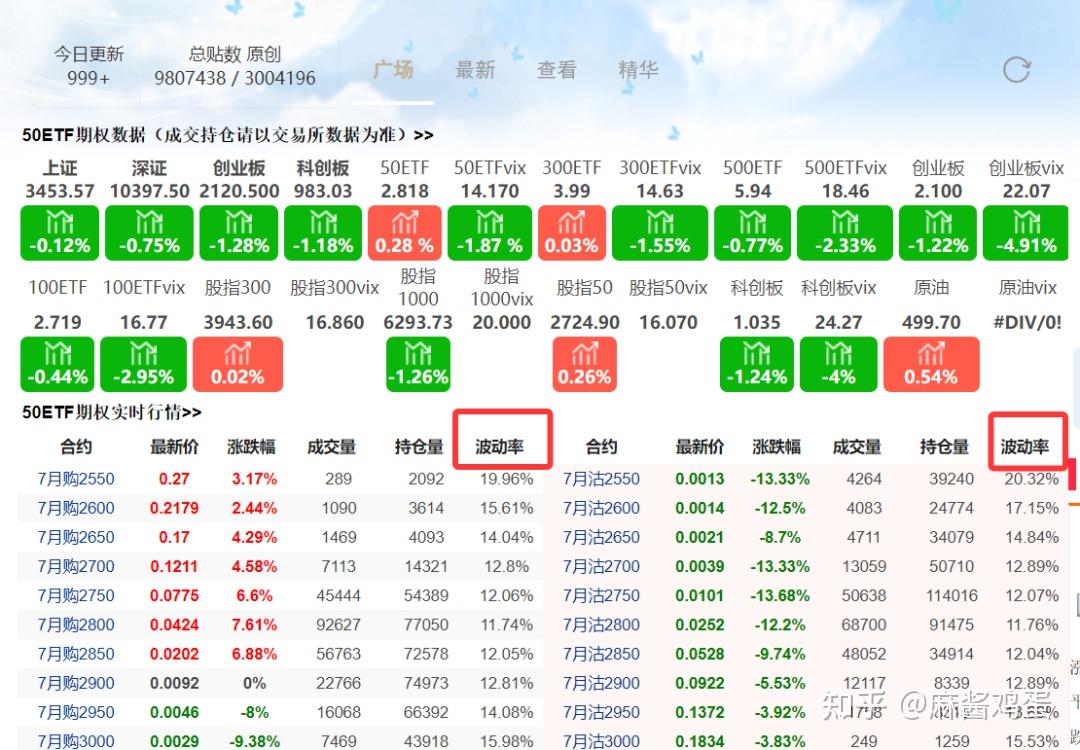Click the 查看 menu item

[557, 69]
